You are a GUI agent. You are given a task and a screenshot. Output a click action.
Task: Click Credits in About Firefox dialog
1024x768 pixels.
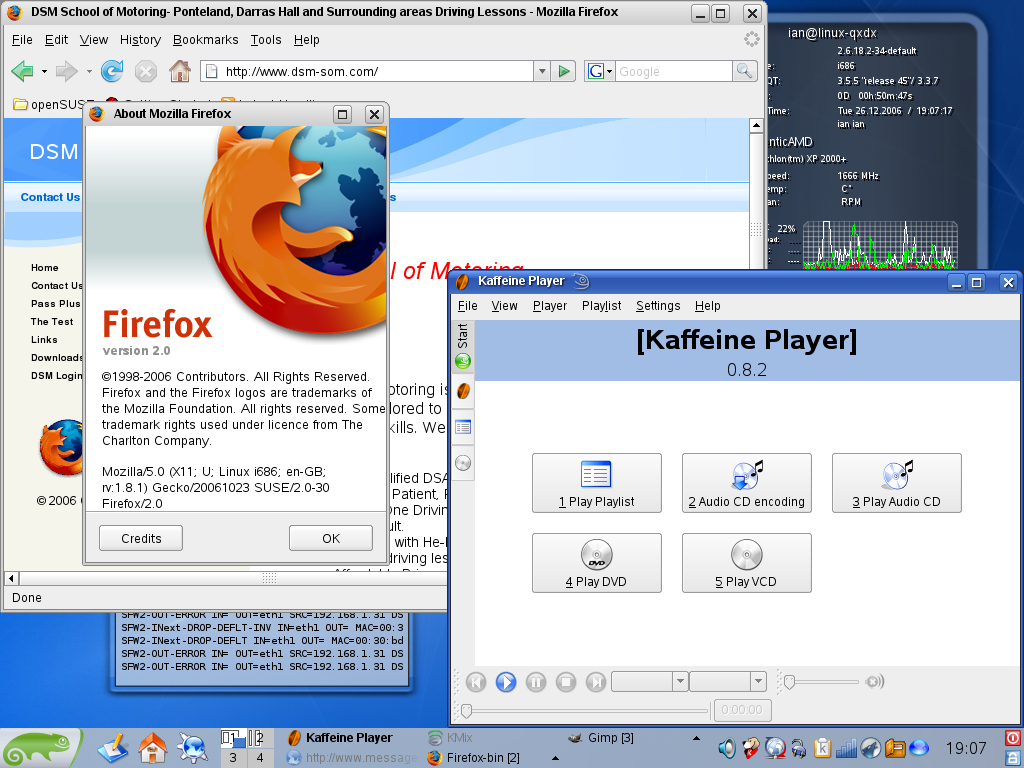click(141, 538)
